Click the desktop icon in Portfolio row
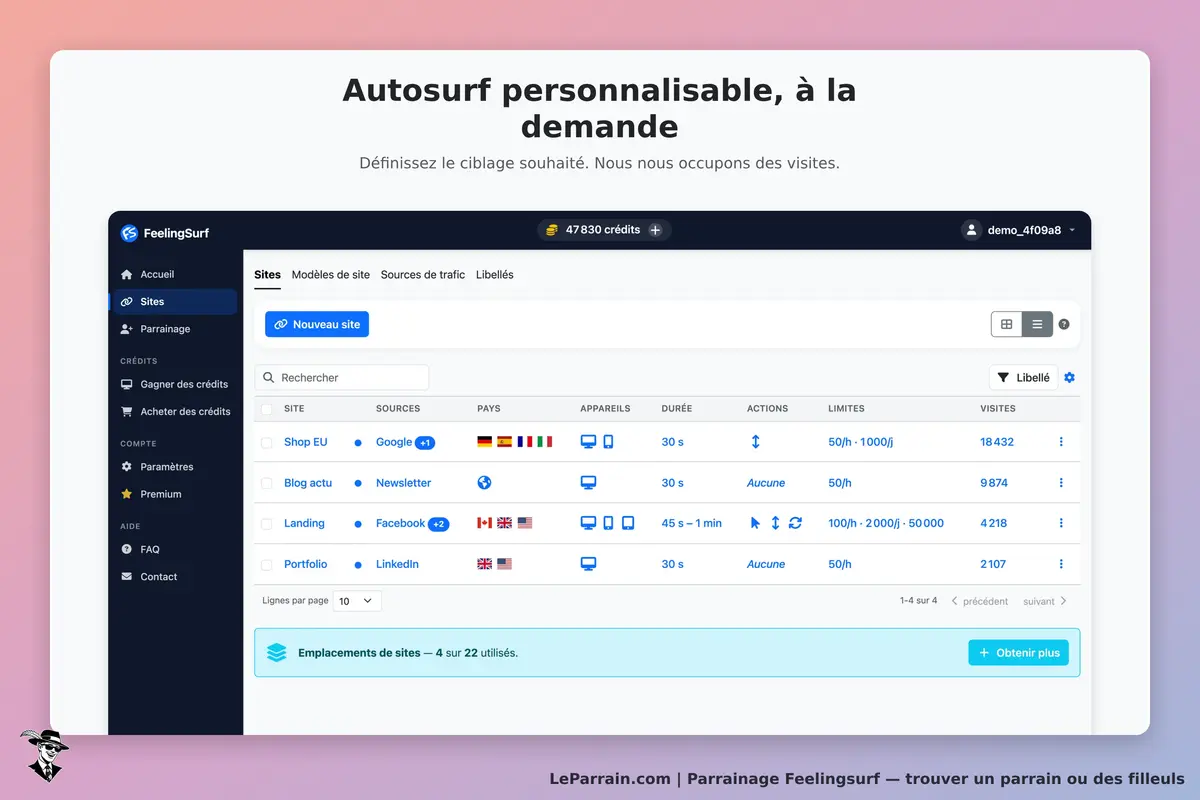This screenshot has width=1200, height=800. (x=589, y=564)
